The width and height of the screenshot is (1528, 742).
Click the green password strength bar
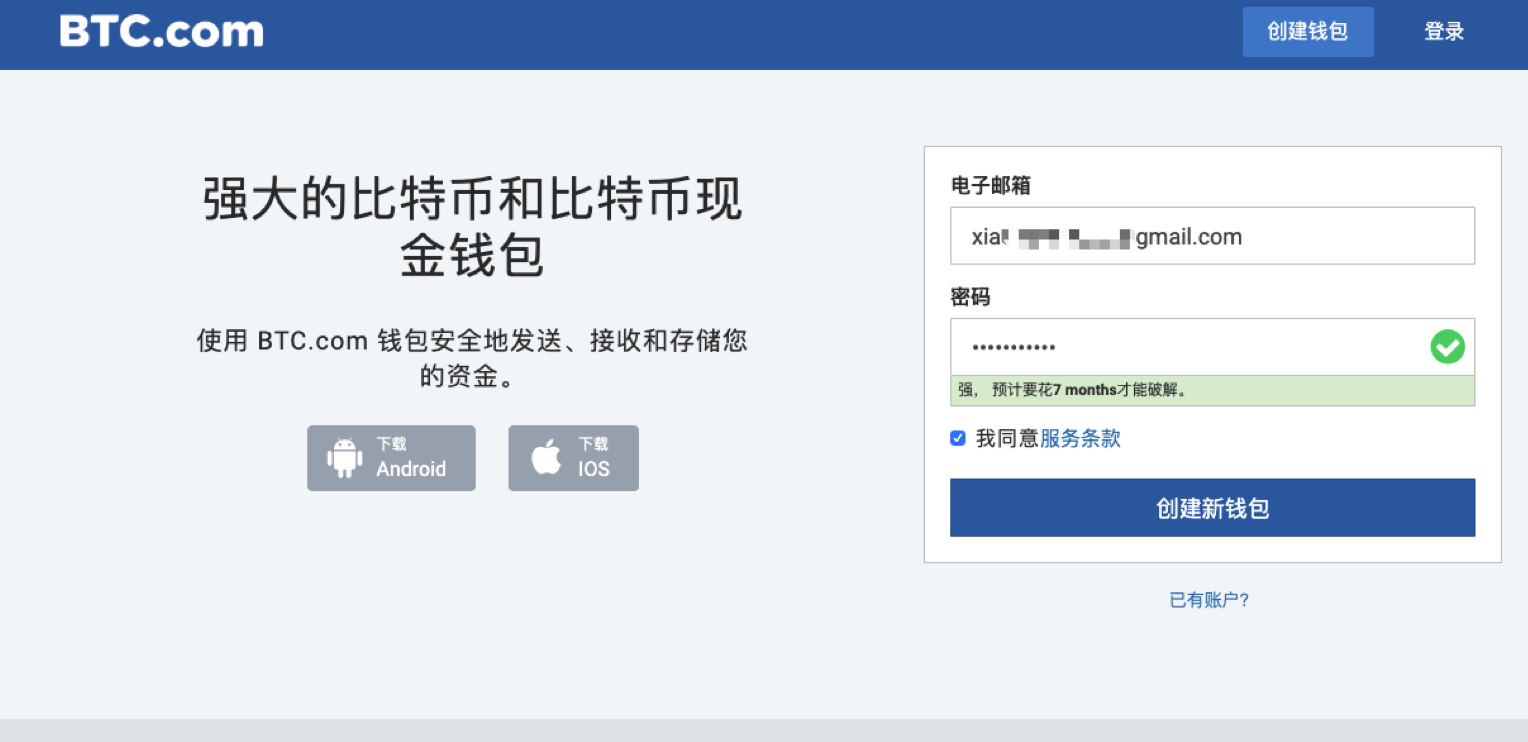coord(1211,391)
